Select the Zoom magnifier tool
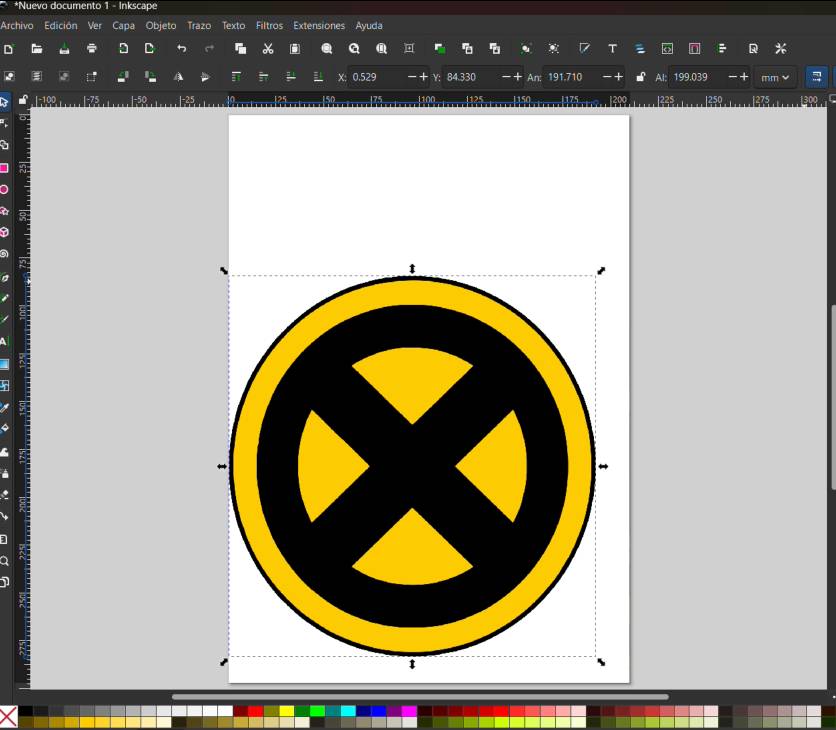This screenshot has width=836, height=730. pyautogui.click(x=4, y=561)
